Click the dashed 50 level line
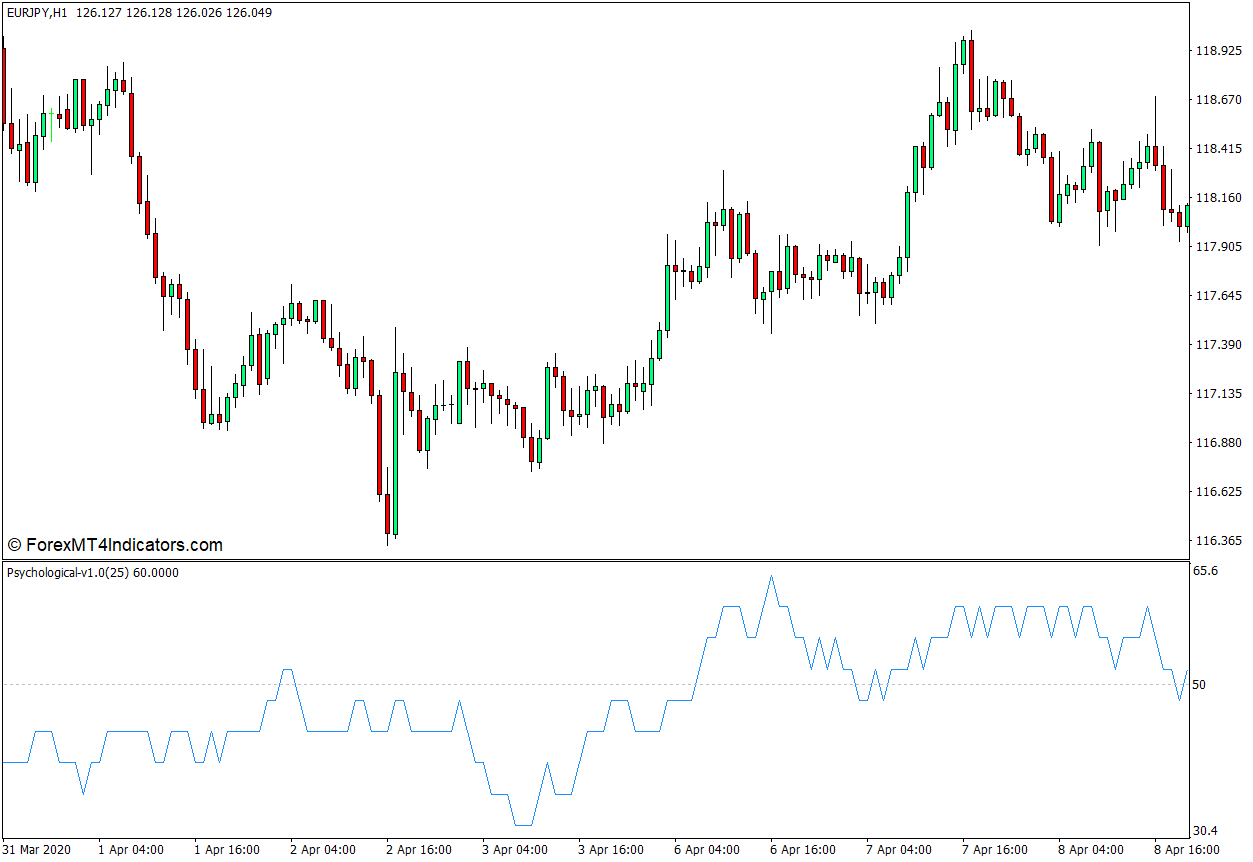This screenshot has width=1253, height=862. pos(600,684)
